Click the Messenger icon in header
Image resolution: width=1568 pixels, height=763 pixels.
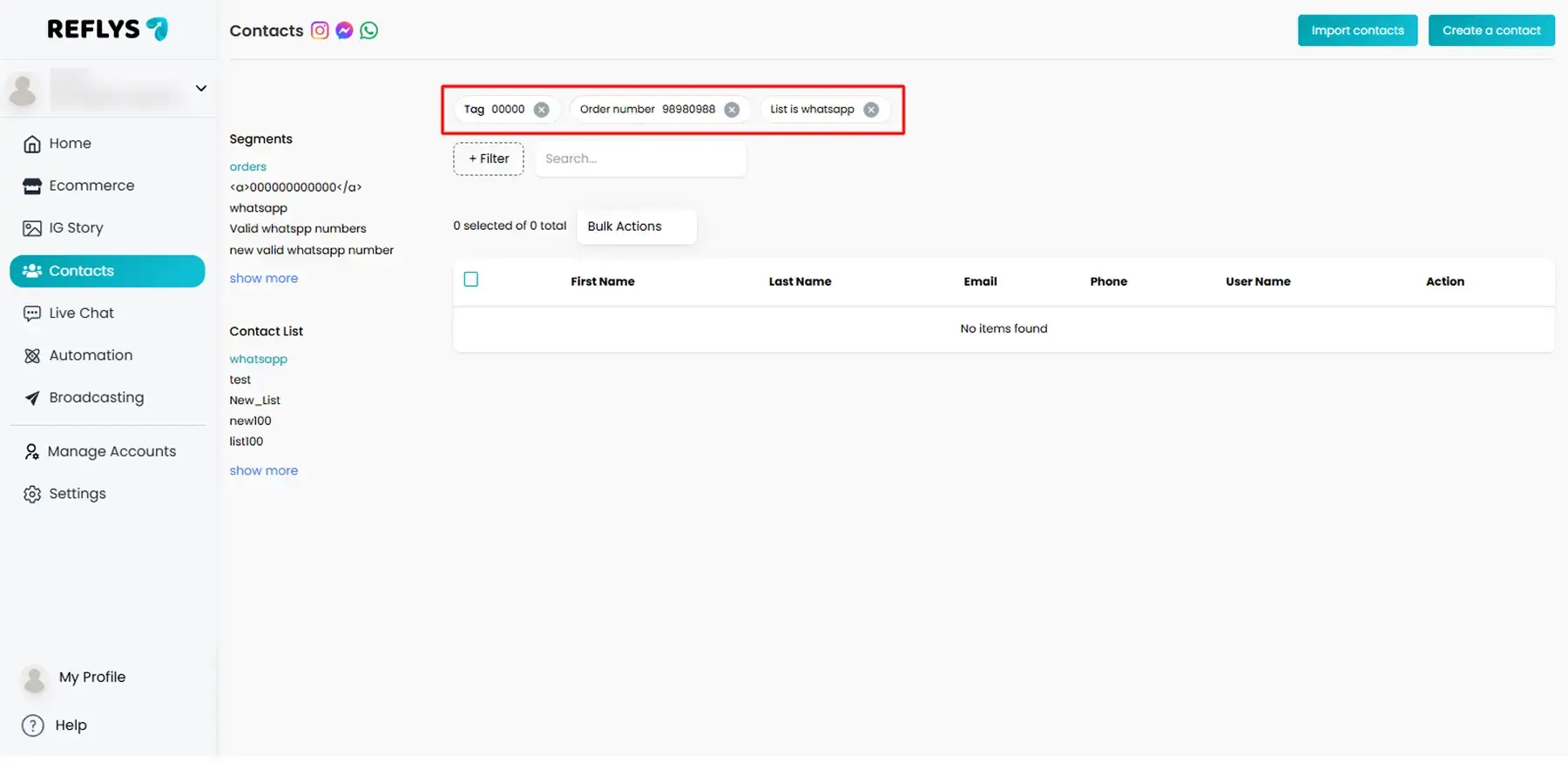[x=344, y=30]
